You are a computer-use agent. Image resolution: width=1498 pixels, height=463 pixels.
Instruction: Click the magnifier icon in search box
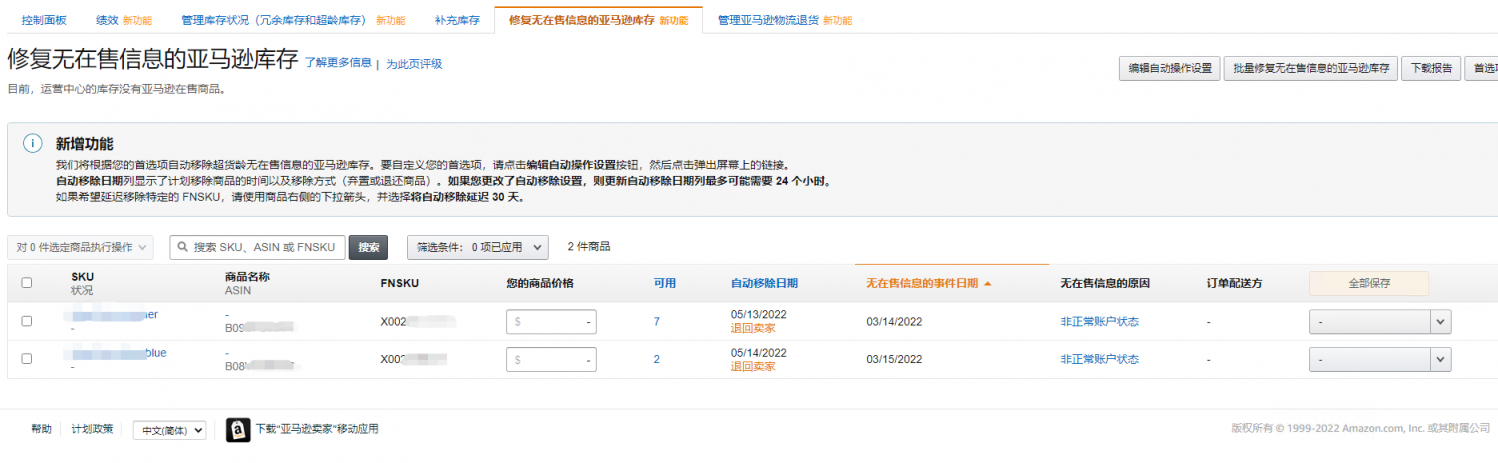(x=183, y=247)
